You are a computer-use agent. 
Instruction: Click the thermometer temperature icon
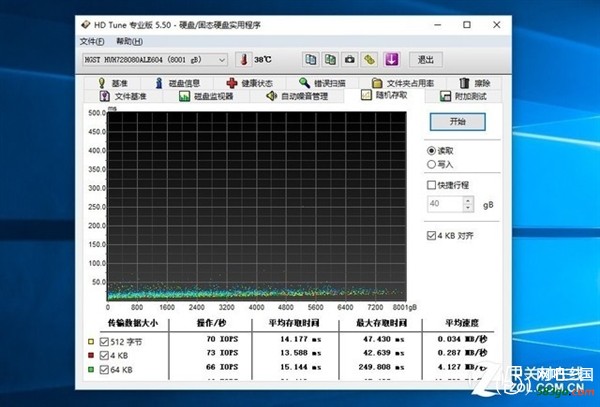[x=243, y=60]
